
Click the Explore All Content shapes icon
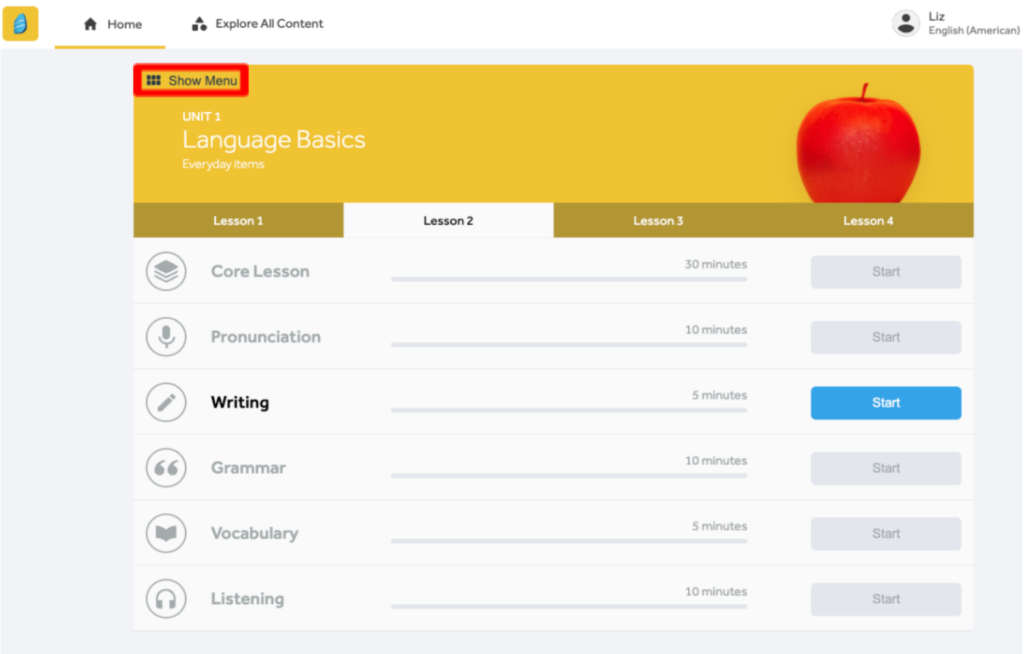(x=199, y=24)
